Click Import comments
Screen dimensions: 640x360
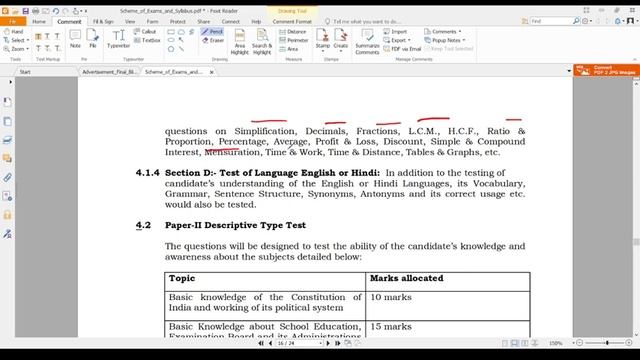pos(395,31)
